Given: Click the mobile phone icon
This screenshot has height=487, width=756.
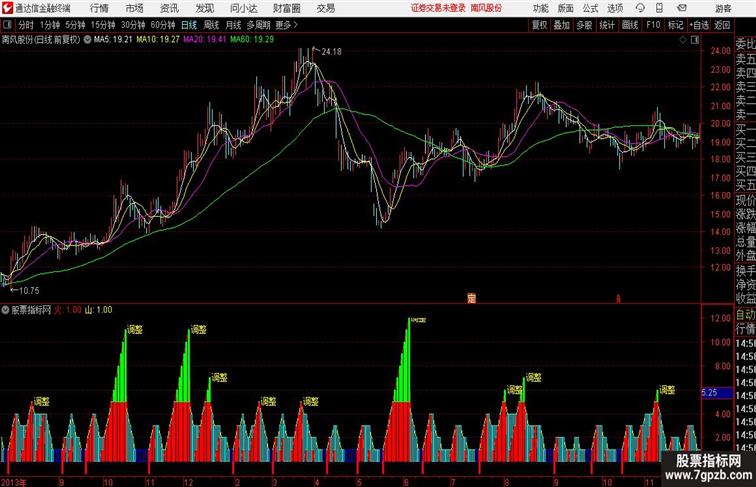Looking at the screenshot, I should tap(659, 8).
